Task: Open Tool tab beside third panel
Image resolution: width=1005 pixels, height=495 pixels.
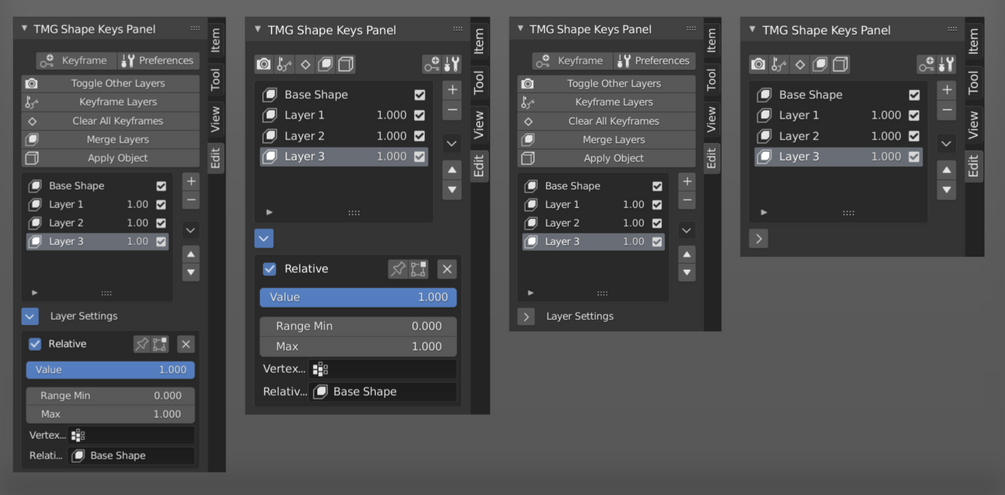Action: (711, 80)
